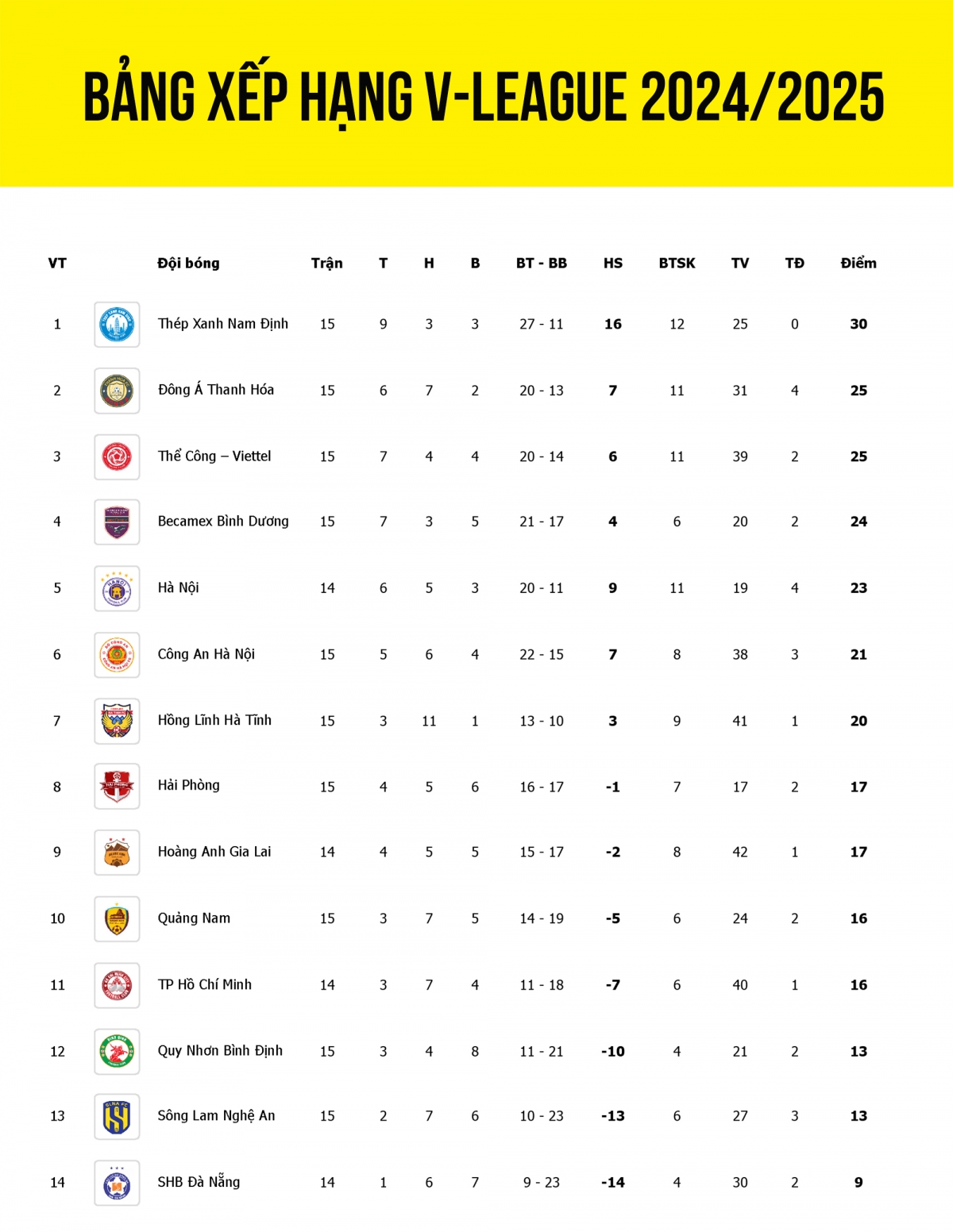Click the Điểm column header
The width and height of the screenshot is (953, 1232).
(858, 264)
